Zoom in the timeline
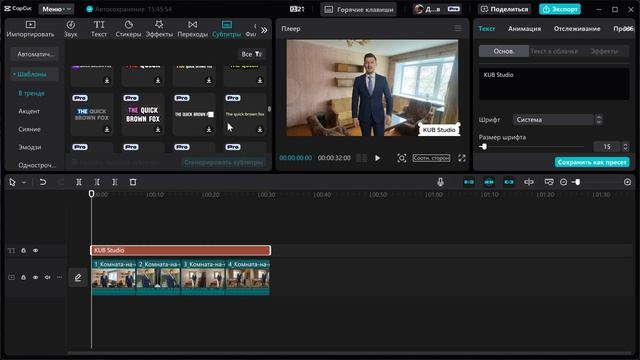The image size is (640, 360). point(627,182)
